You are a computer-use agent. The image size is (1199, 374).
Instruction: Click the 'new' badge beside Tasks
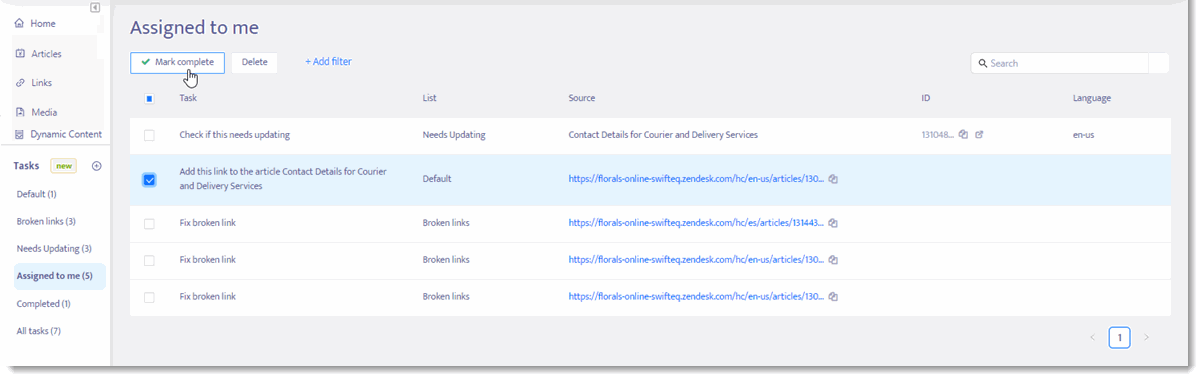[x=63, y=166]
